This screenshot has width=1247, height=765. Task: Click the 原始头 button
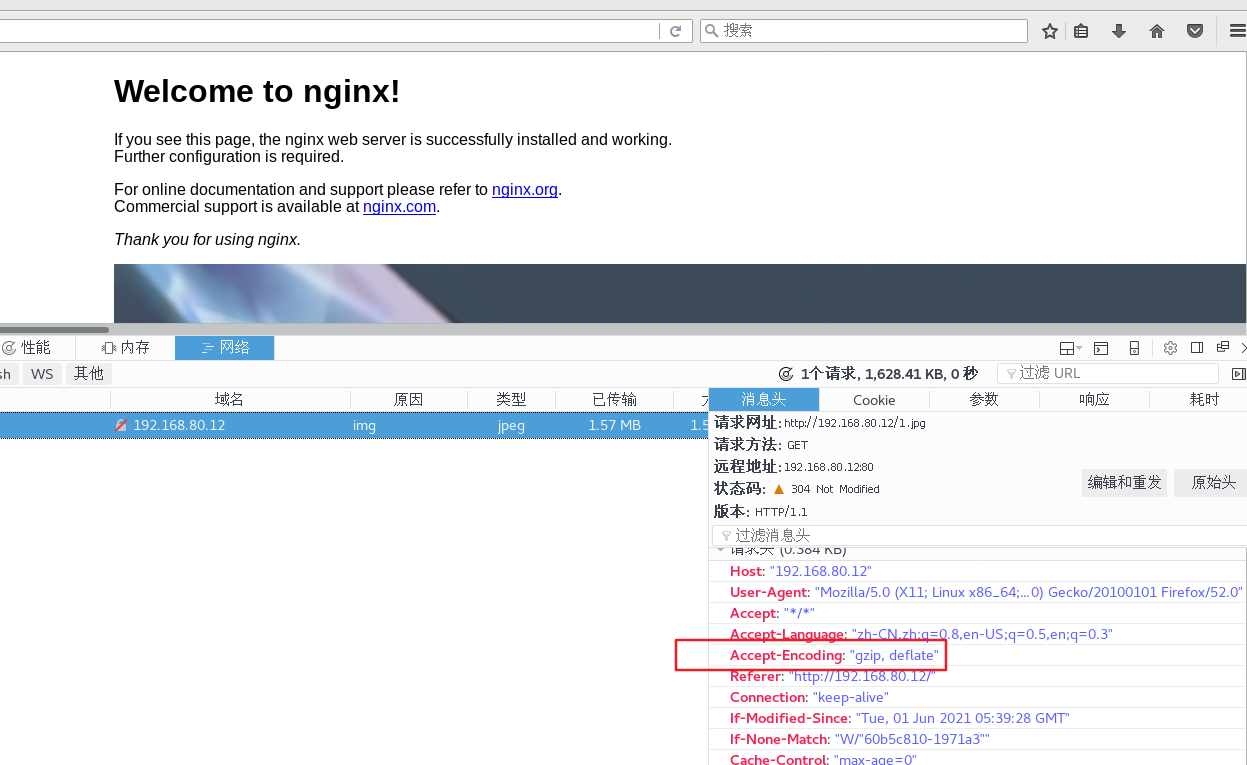[x=1211, y=483]
